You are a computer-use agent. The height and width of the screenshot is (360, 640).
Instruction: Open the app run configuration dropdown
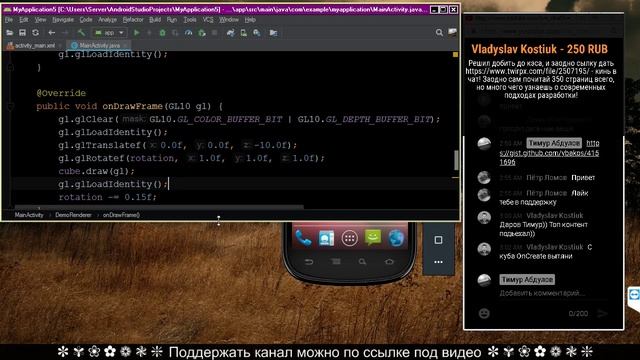109,33
